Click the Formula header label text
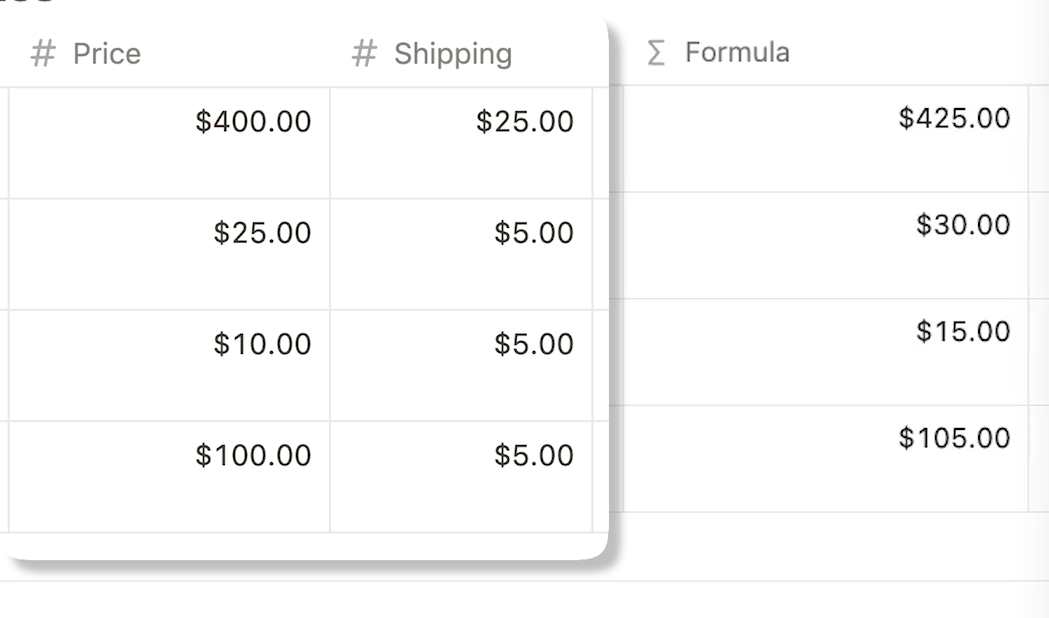This screenshot has width=1049, height=618. point(737,52)
